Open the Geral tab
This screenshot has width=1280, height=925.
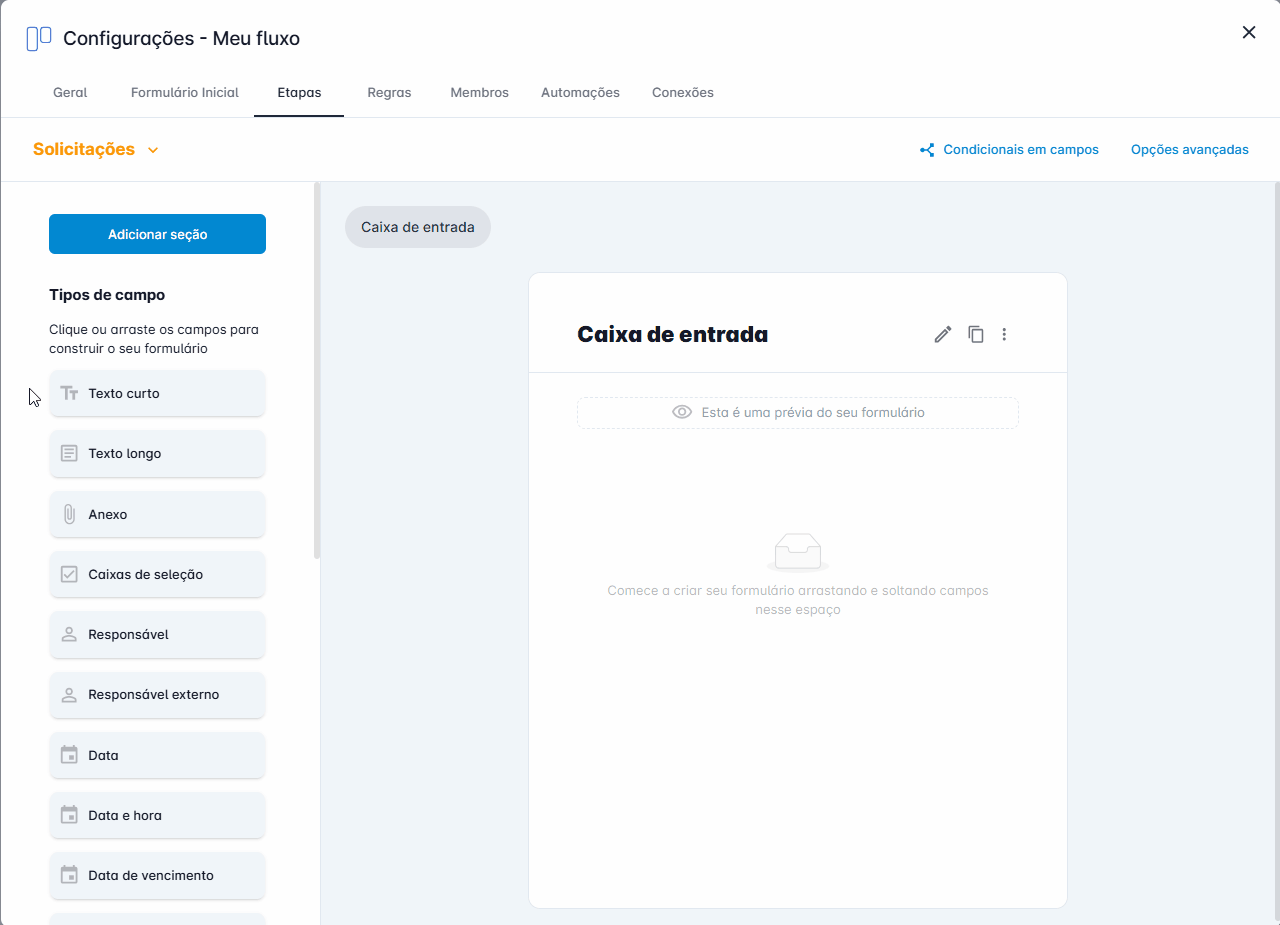point(70,92)
